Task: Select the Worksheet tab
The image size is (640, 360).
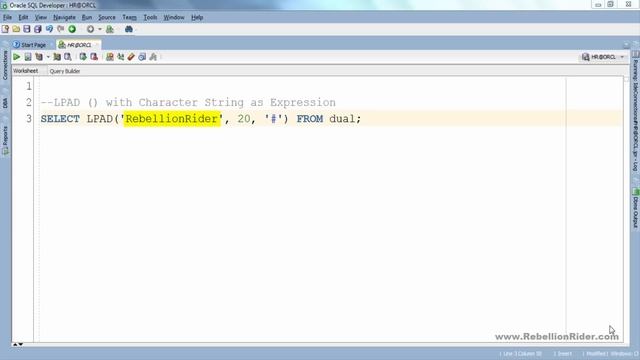Action: tap(25, 71)
